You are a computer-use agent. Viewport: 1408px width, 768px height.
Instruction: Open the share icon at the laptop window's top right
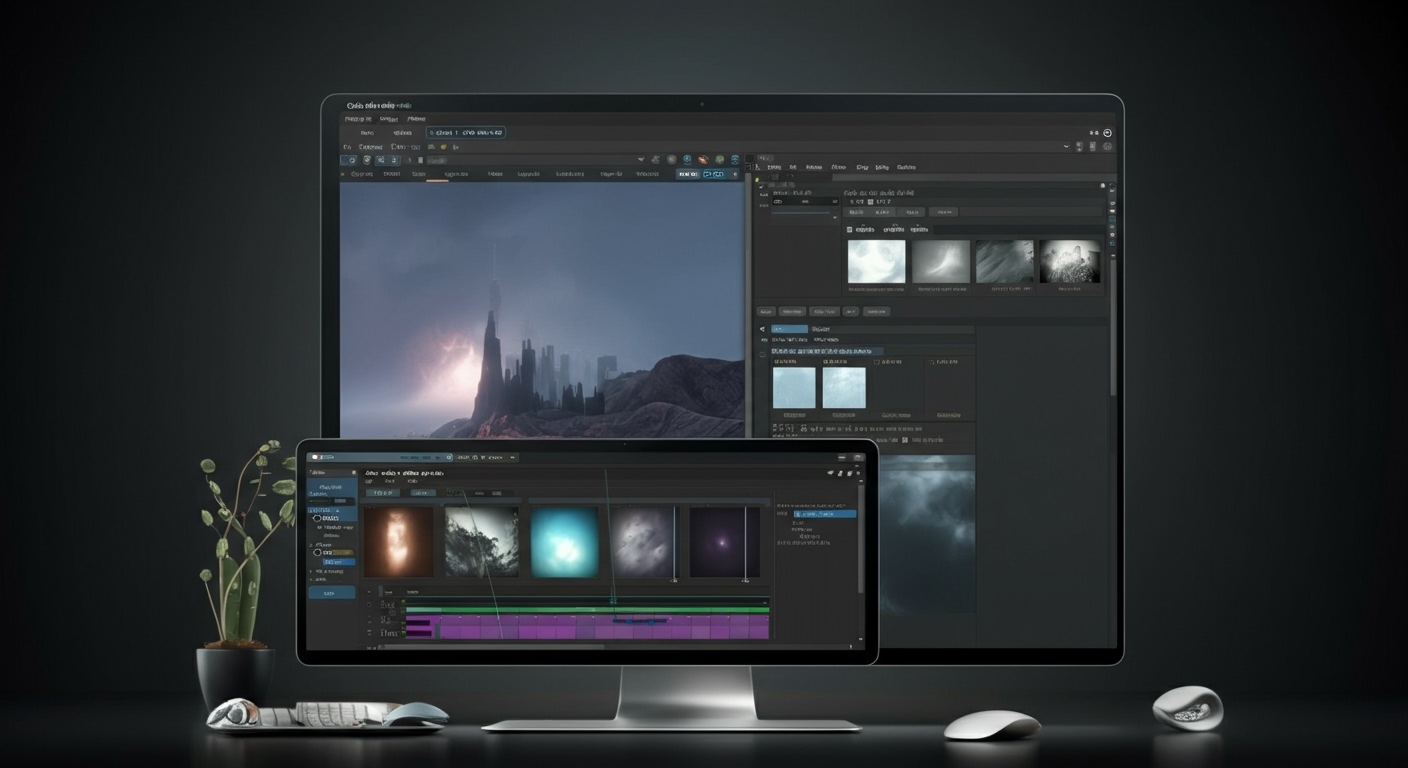(831, 471)
